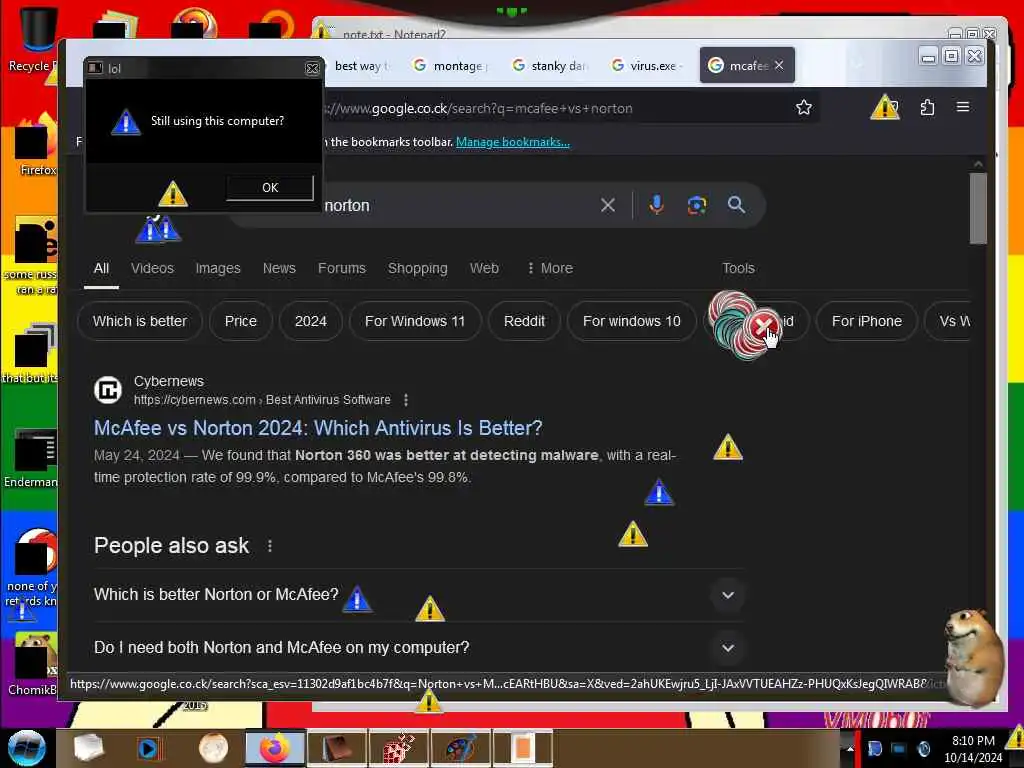1024x768 pixels.
Task: Click the Google search text field
Action: click(457, 206)
